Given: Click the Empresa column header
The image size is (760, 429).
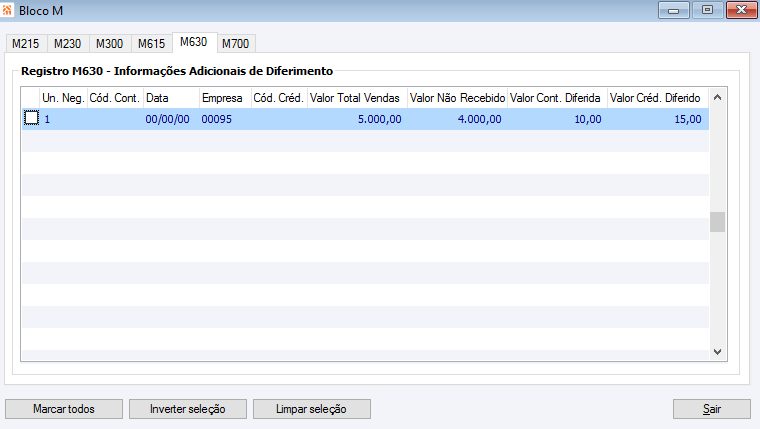Looking at the screenshot, I should click(225, 98).
